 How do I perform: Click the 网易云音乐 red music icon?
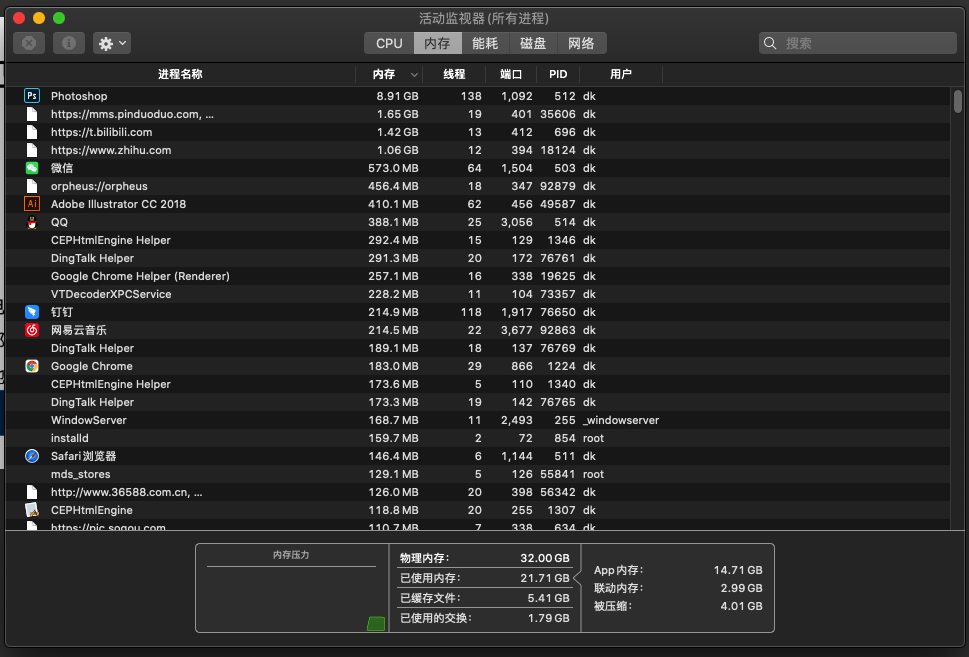pos(31,330)
